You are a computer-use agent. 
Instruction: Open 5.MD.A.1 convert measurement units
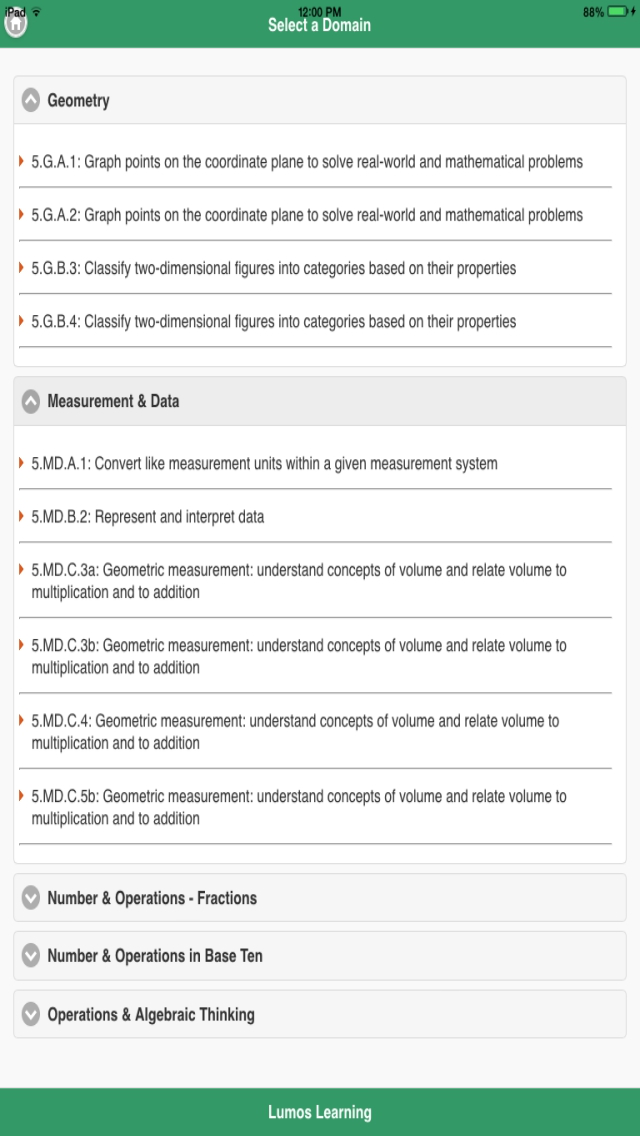(264, 464)
